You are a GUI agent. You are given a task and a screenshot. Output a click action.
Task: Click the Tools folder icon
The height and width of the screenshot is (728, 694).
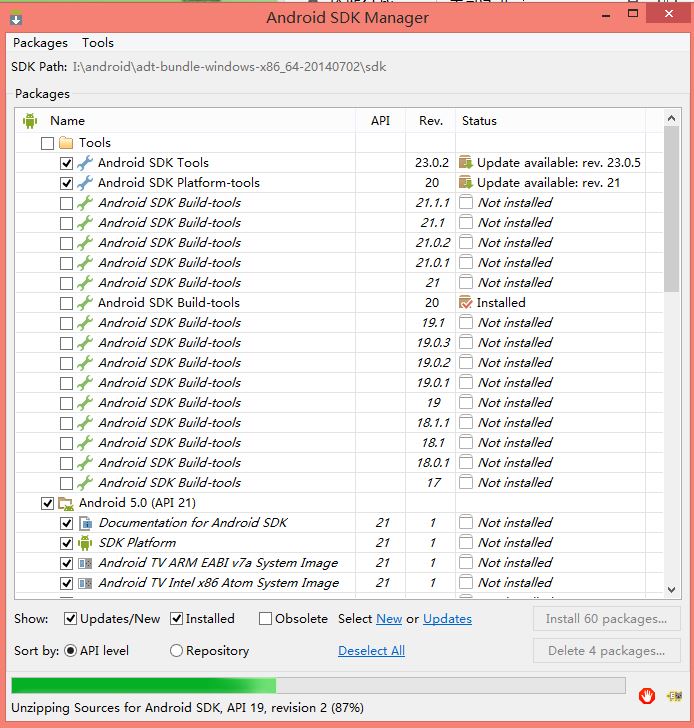pyautogui.click(x=66, y=143)
